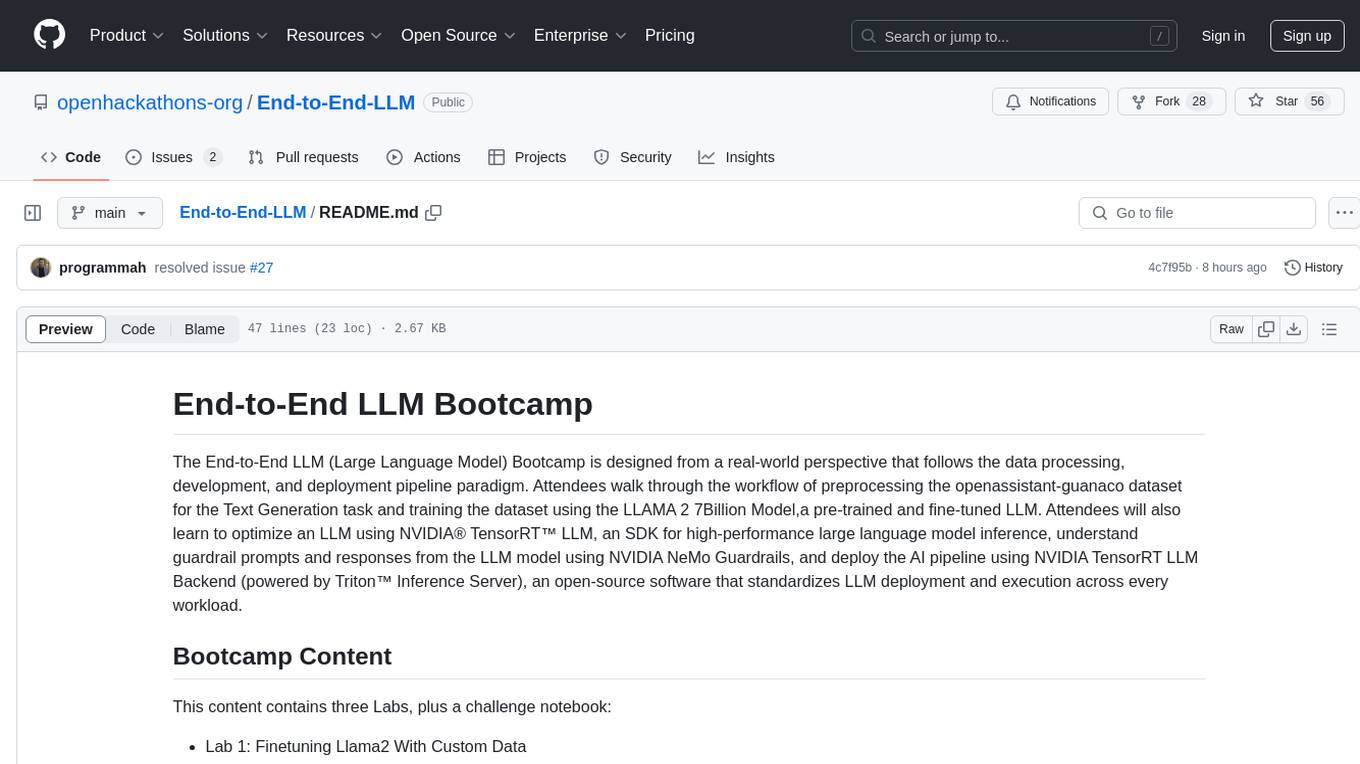Image resolution: width=1360 pixels, height=764 pixels.
Task: Switch to the Pull requests tab
Action: (303, 157)
